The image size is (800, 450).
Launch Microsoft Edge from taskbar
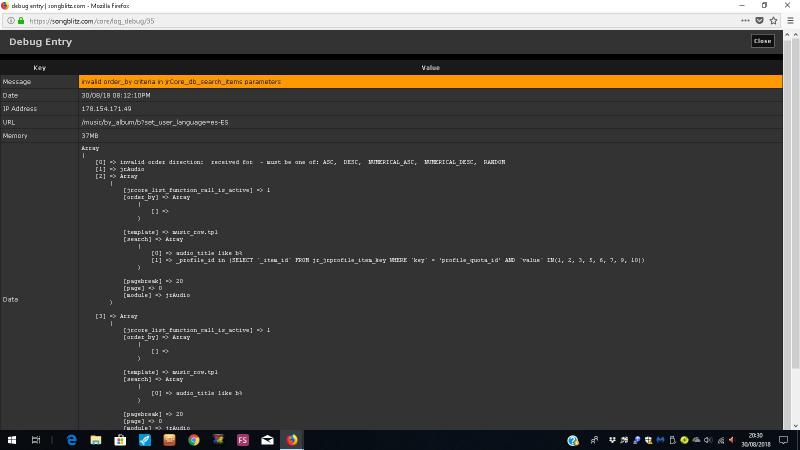tap(71, 440)
